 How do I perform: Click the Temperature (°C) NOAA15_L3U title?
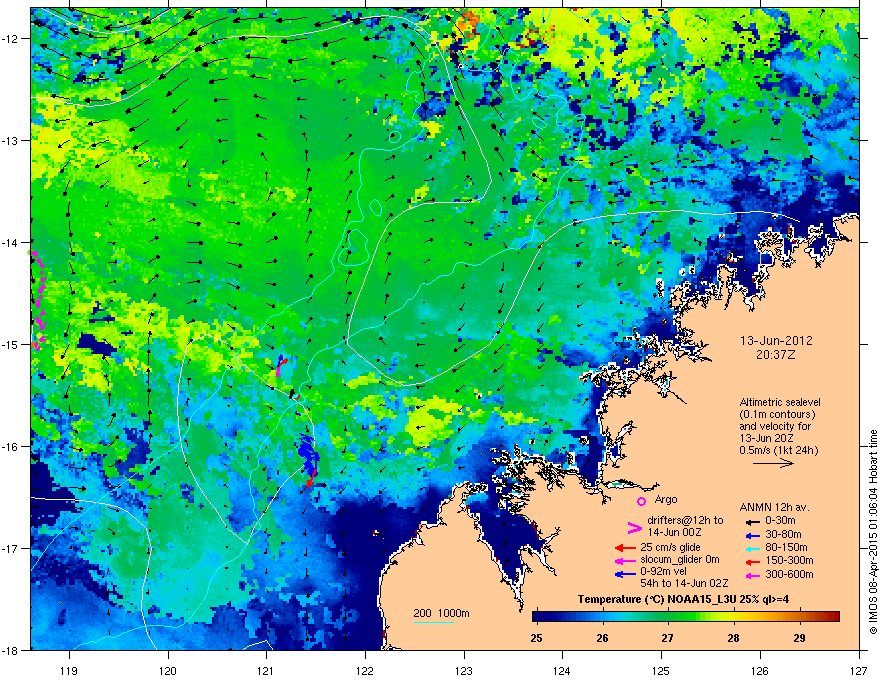pyautogui.click(x=683, y=599)
